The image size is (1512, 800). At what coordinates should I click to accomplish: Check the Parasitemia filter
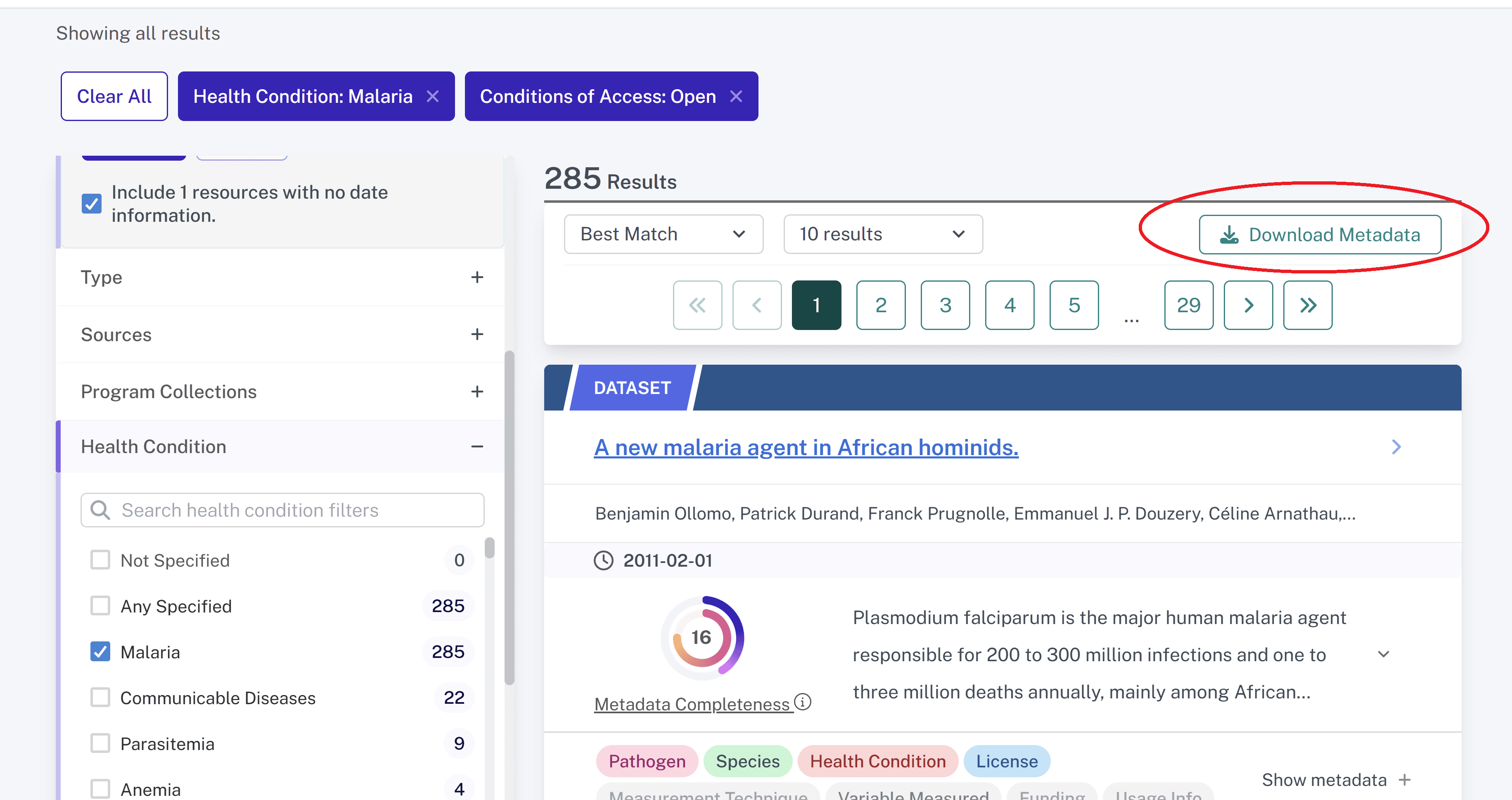100,743
